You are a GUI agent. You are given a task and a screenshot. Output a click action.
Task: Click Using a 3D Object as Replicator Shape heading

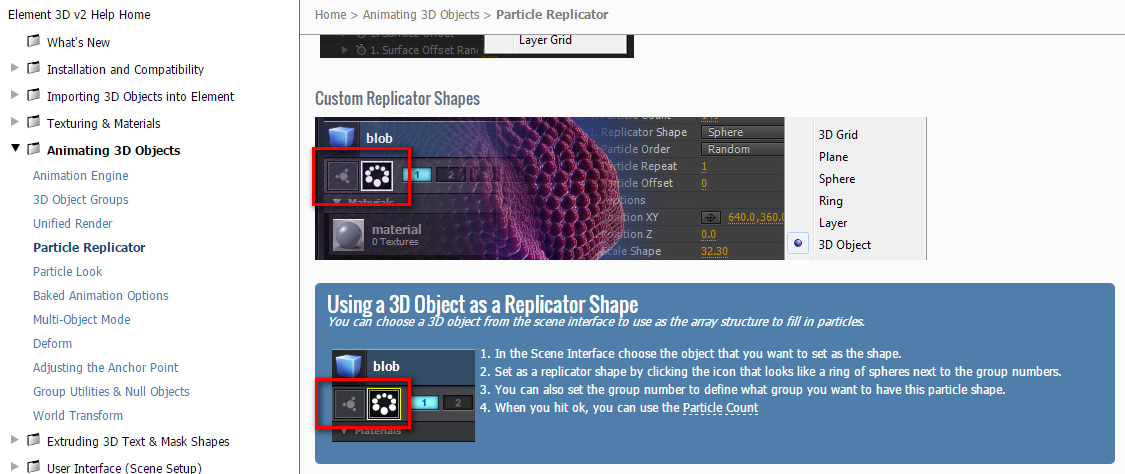(482, 303)
